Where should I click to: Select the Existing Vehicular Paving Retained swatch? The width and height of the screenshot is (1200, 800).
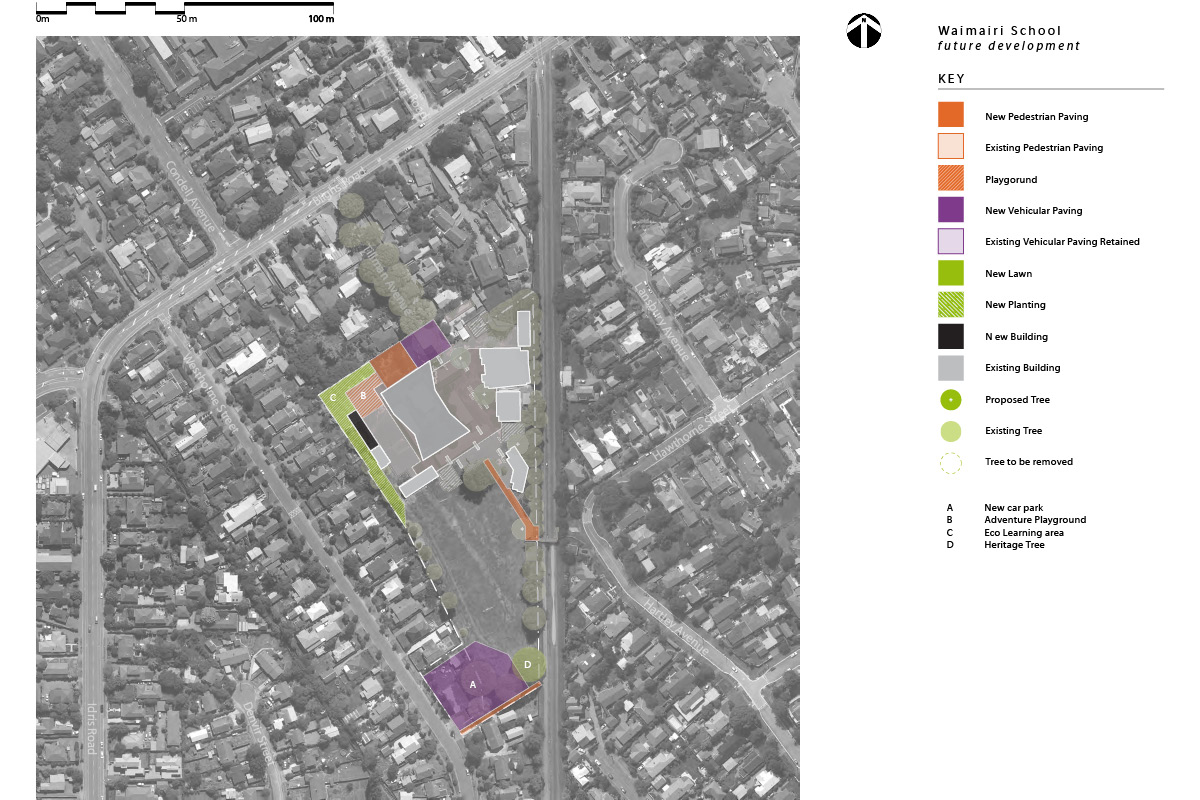click(951, 241)
